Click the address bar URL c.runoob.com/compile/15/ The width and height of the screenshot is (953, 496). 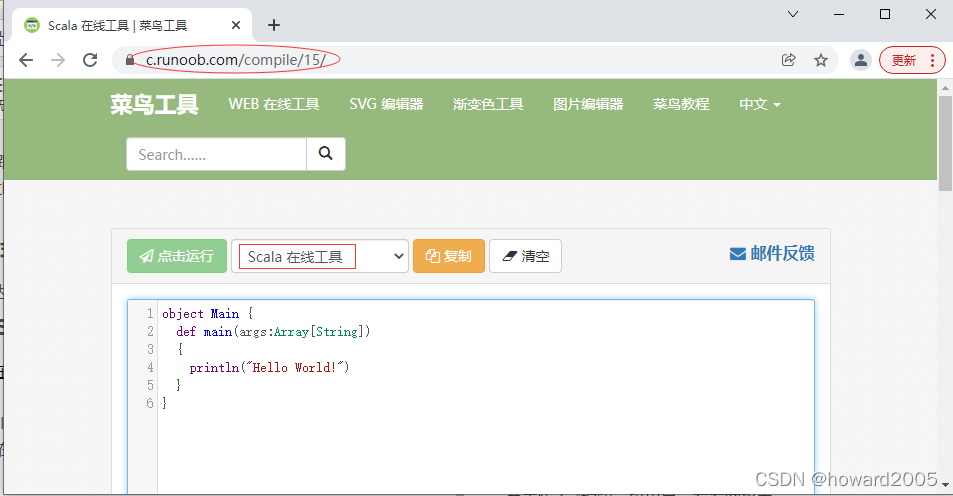236,60
